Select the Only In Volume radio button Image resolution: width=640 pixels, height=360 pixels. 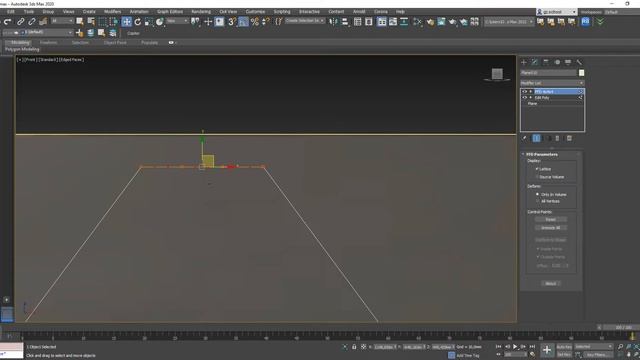point(537,194)
